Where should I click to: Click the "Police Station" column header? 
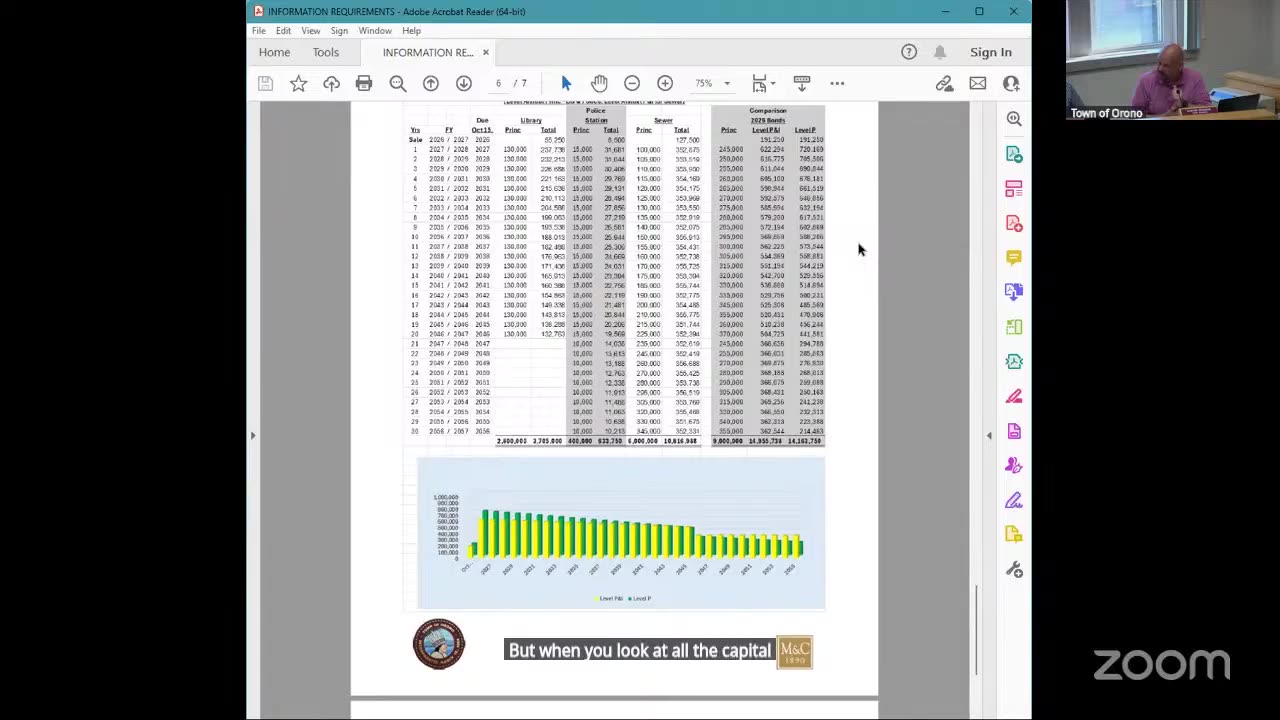pos(596,116)
